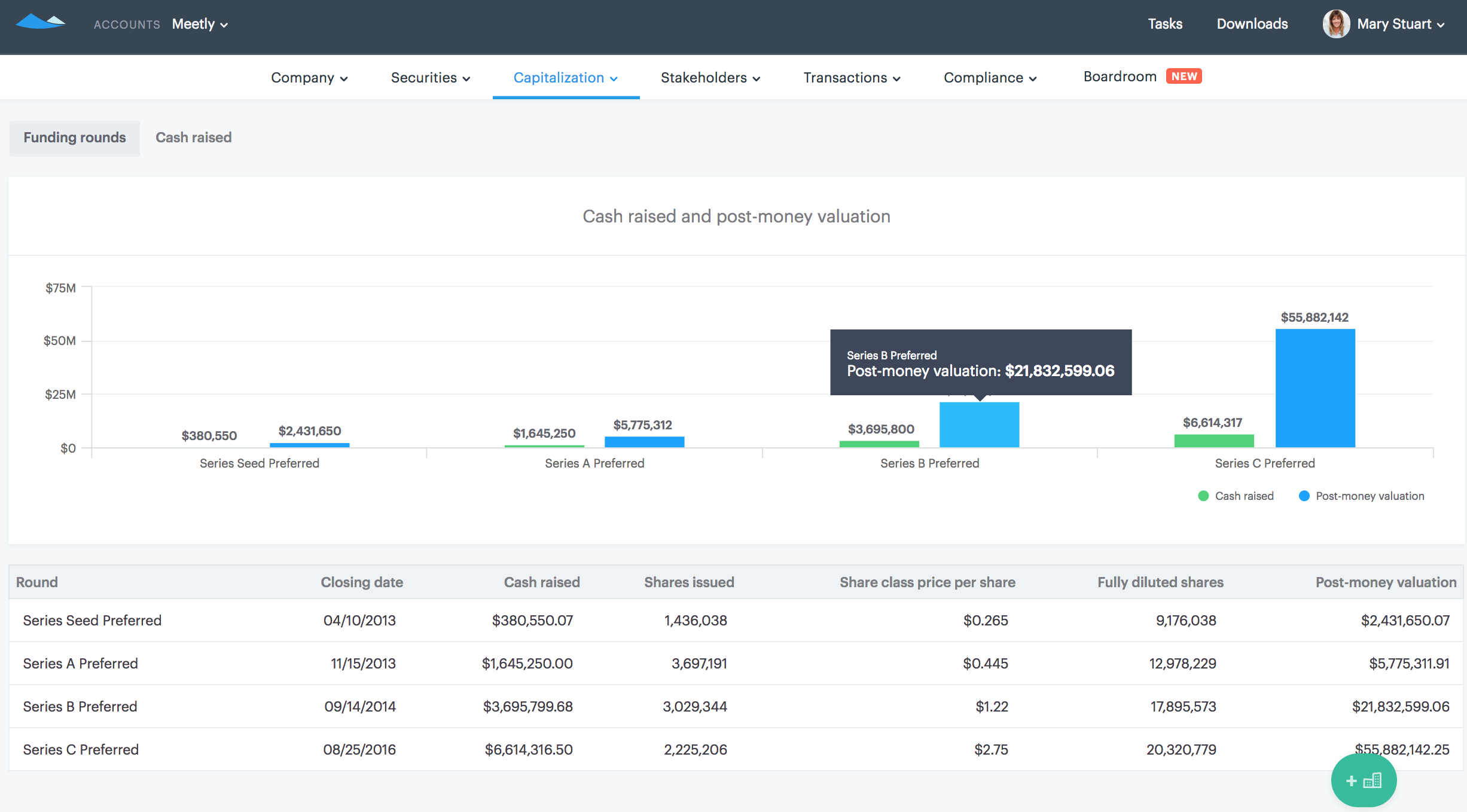Expand the Securities menu
This screenshot has width=1467, height=812.
pyautogui.click(x=431, y=78)
